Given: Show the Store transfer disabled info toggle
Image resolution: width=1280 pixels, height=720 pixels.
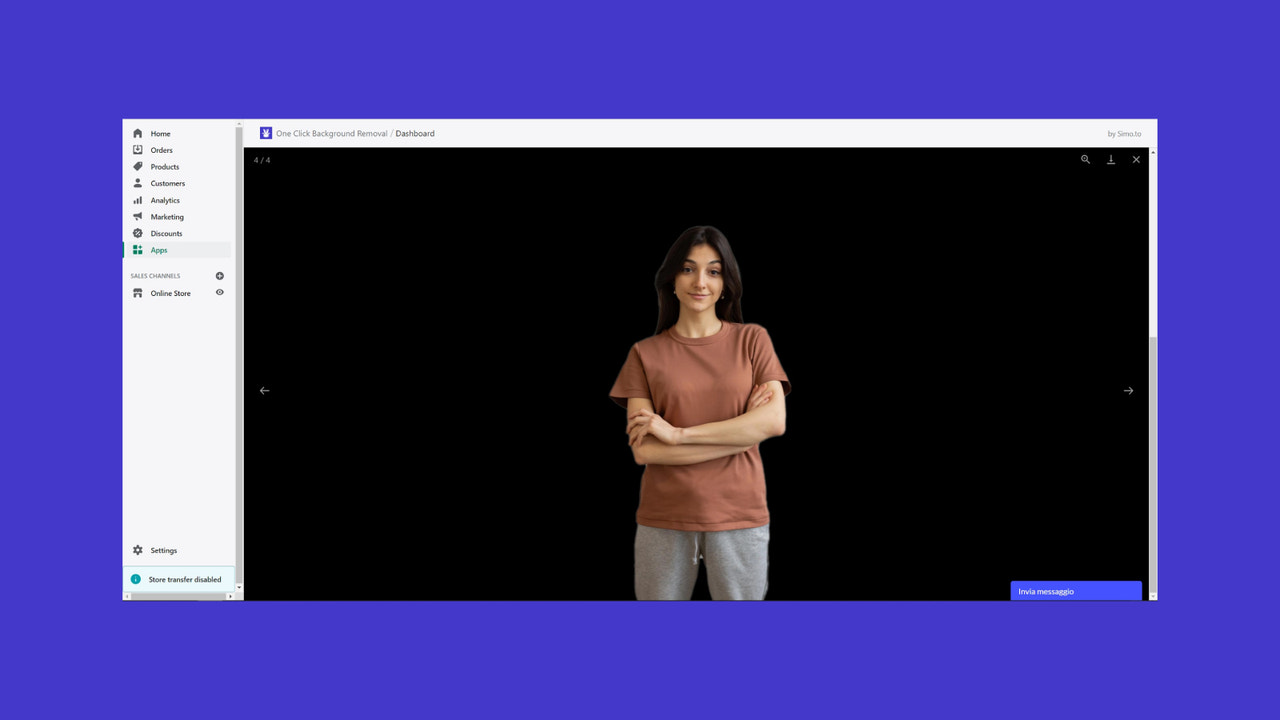Looking at the screenshot, I should pyautogui.click(x=136, y=579).
